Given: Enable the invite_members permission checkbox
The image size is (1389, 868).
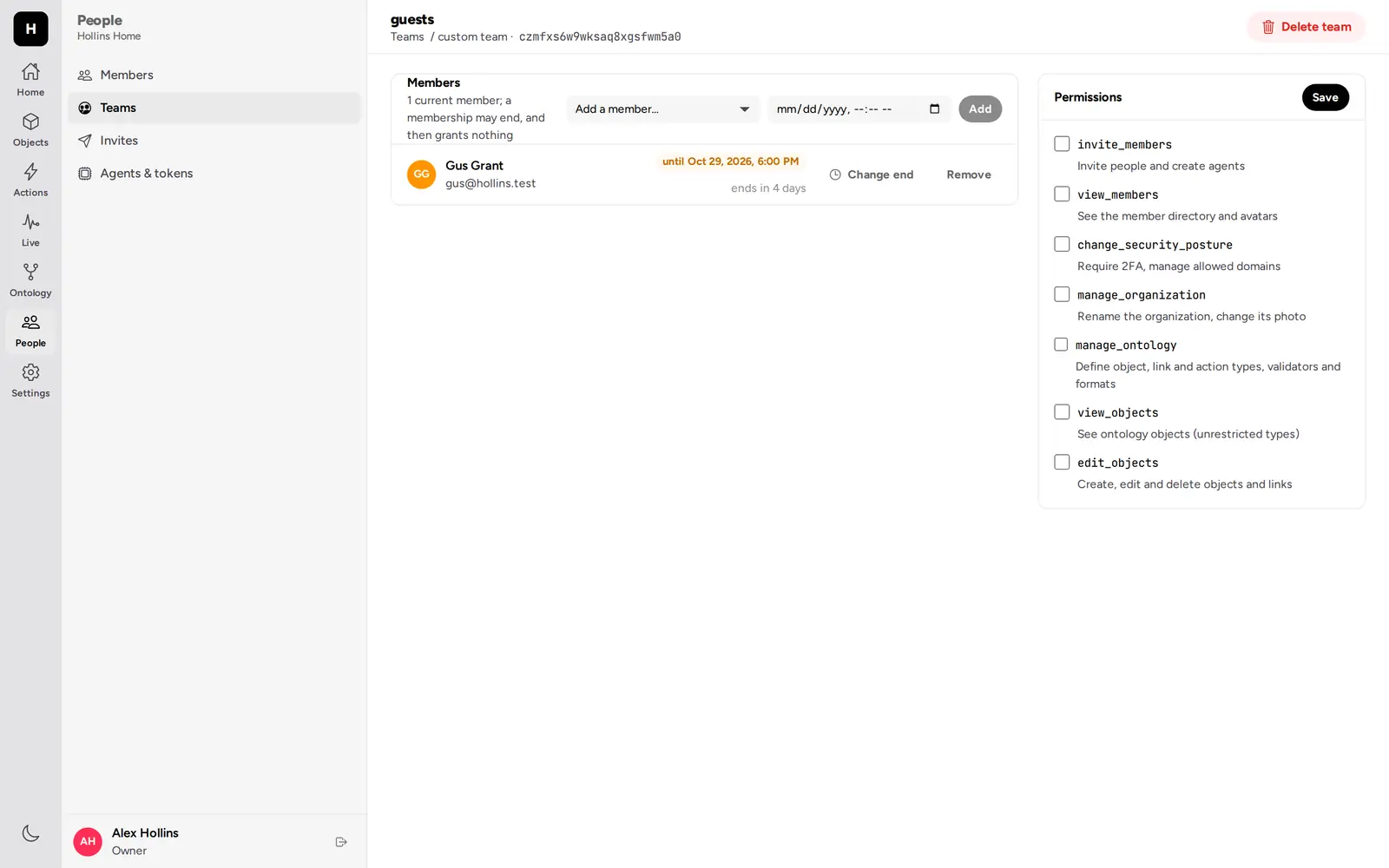Looking at the screenshot, I should tap(1062, 144).
